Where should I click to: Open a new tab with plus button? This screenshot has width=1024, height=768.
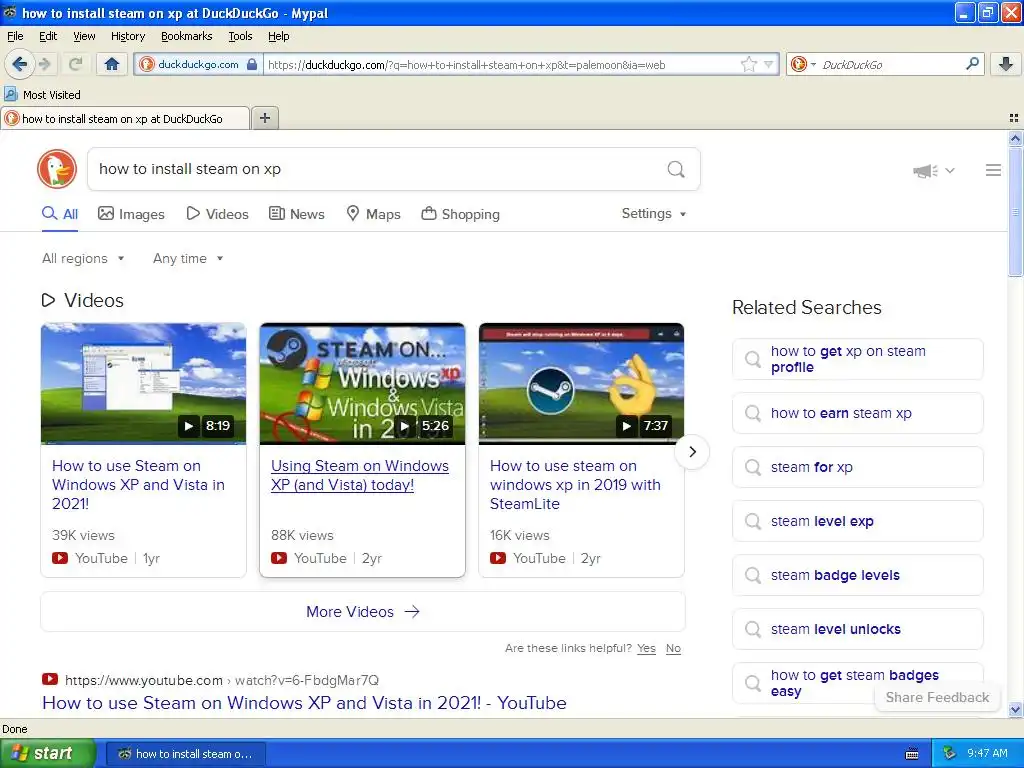pyautogui.click(x=264, y=118)
